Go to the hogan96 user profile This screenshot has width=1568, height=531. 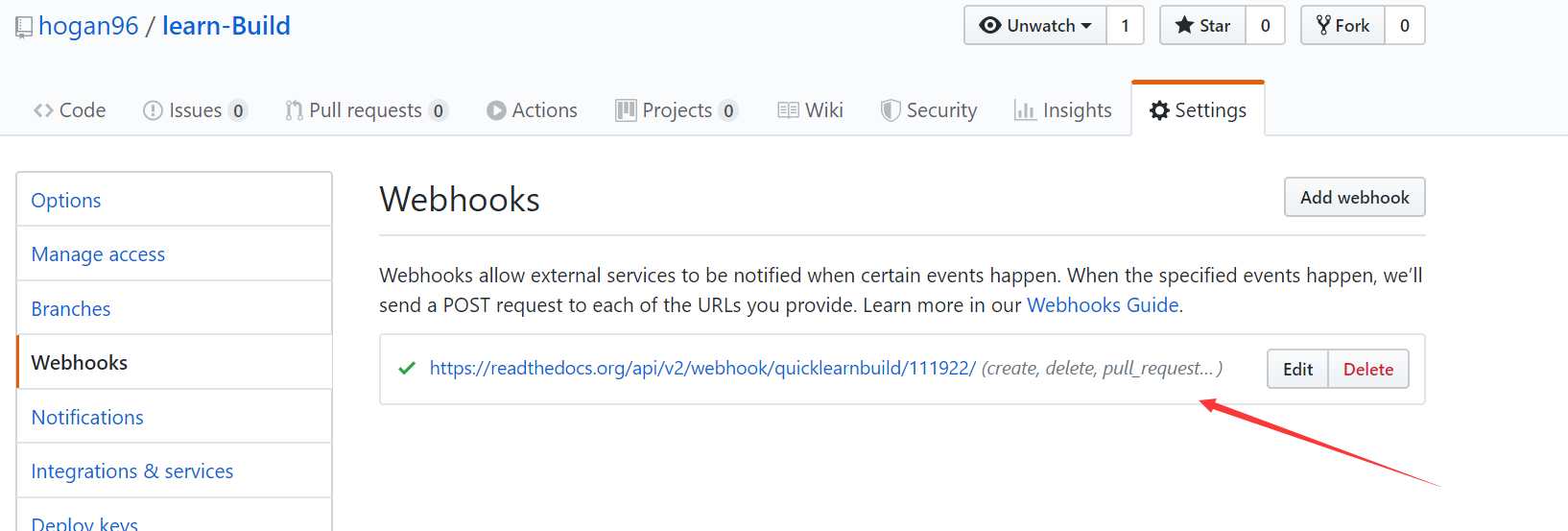(88, 26)
